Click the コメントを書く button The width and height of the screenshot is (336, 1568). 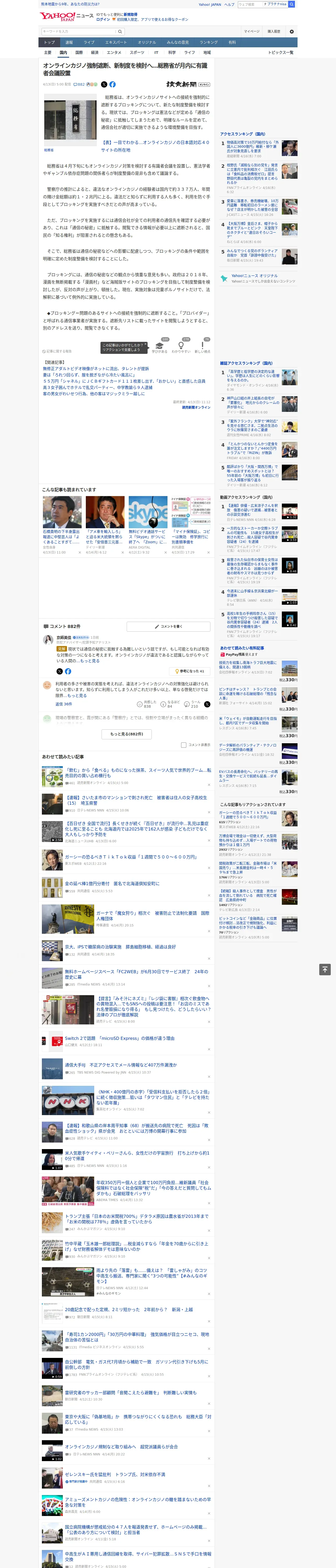click(x=168, y=626)
